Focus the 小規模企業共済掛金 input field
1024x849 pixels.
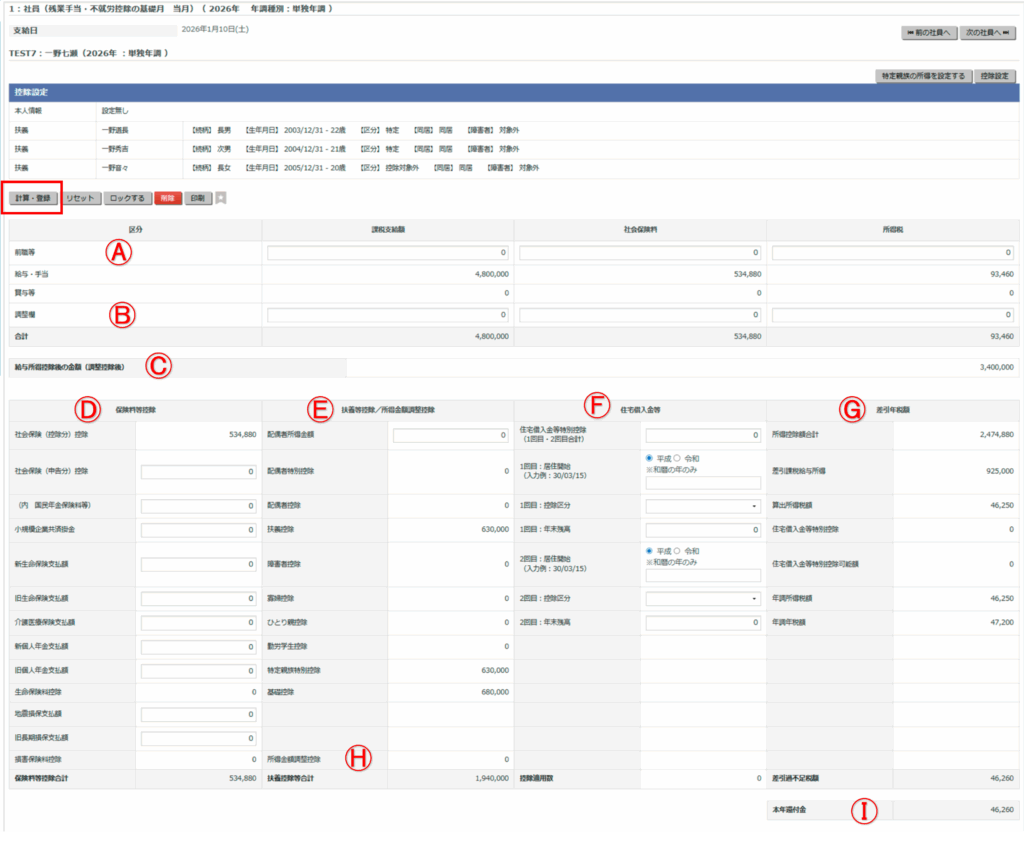[199, 530]
